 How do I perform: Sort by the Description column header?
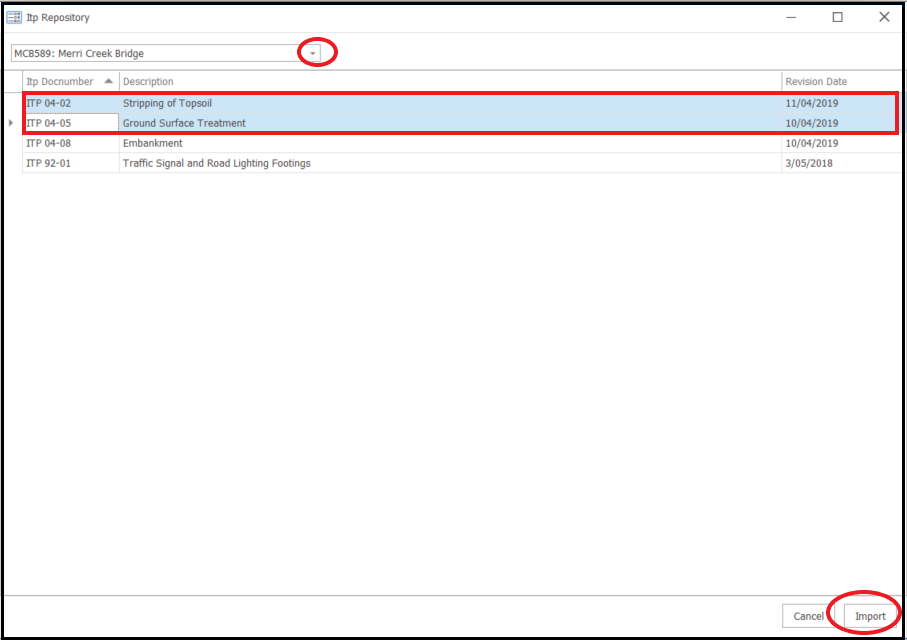[x=148, y=81]
